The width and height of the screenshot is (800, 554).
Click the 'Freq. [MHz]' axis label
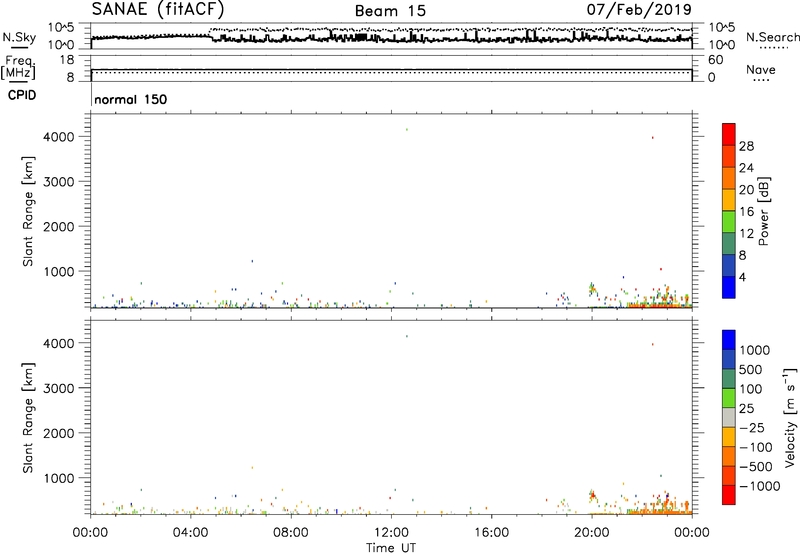coord(18,67)
